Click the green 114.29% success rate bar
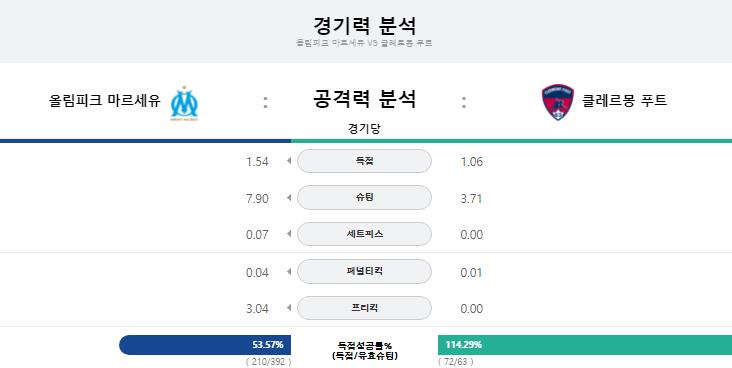Screen dimensions: 732x368 tap(585, 345)
